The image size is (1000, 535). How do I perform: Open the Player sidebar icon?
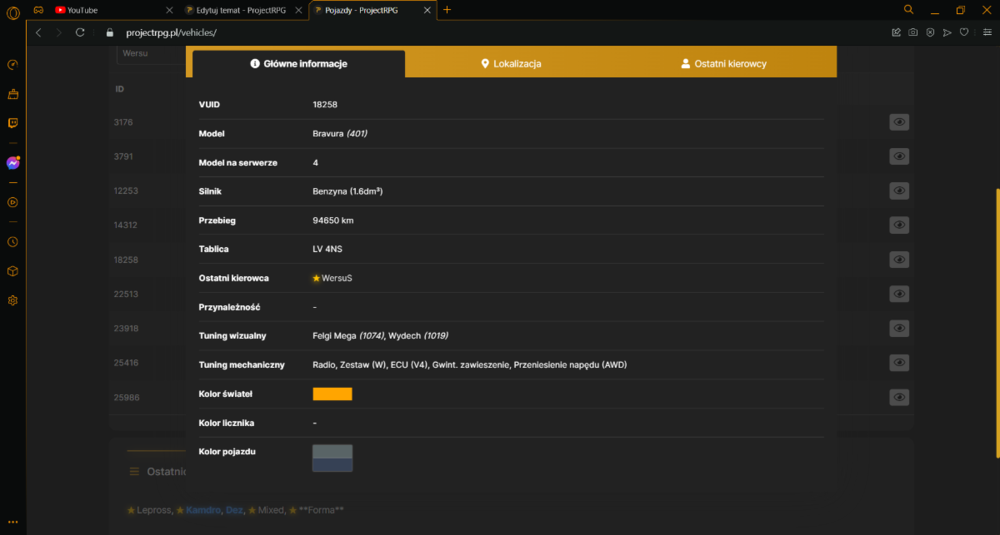[x=13, y=202]
